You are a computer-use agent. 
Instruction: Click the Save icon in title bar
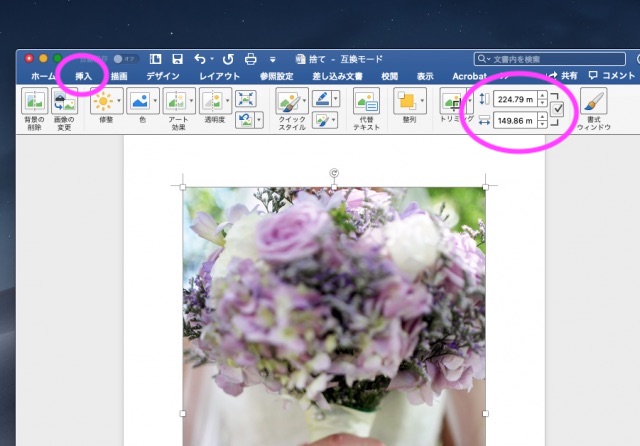click(x=177, y=59)
